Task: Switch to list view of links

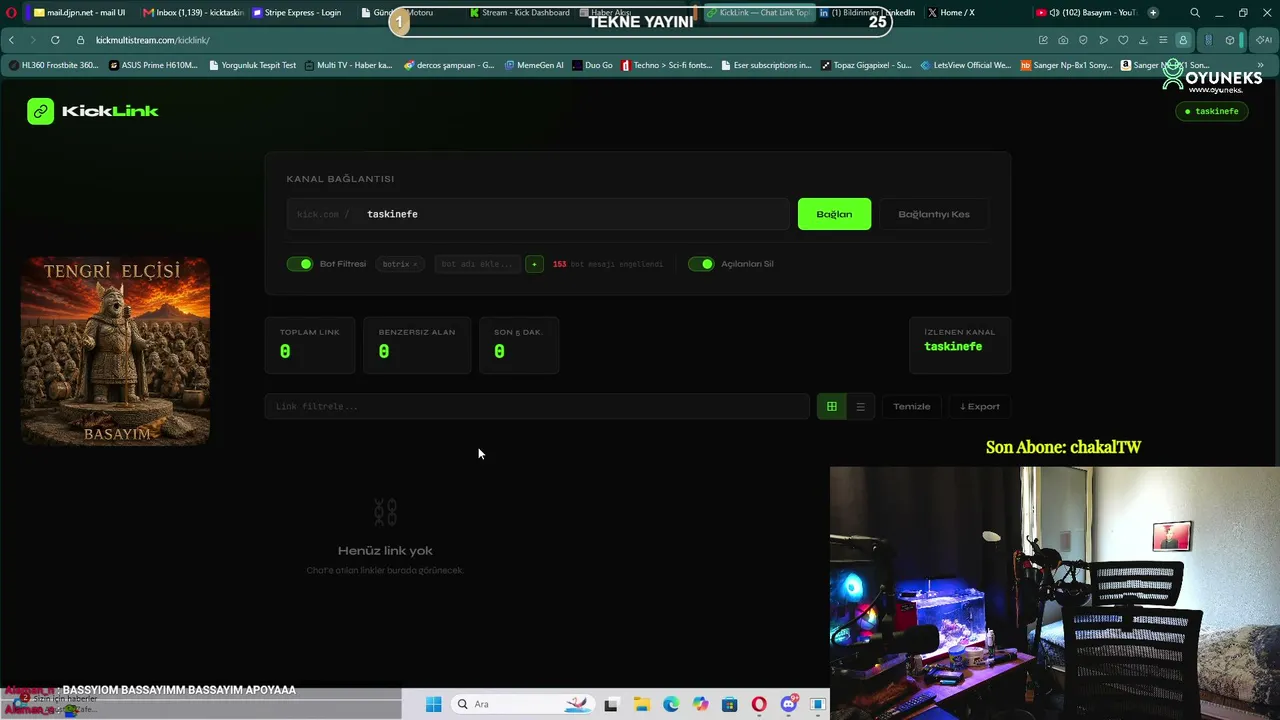Action: click(x=860, y=407)
